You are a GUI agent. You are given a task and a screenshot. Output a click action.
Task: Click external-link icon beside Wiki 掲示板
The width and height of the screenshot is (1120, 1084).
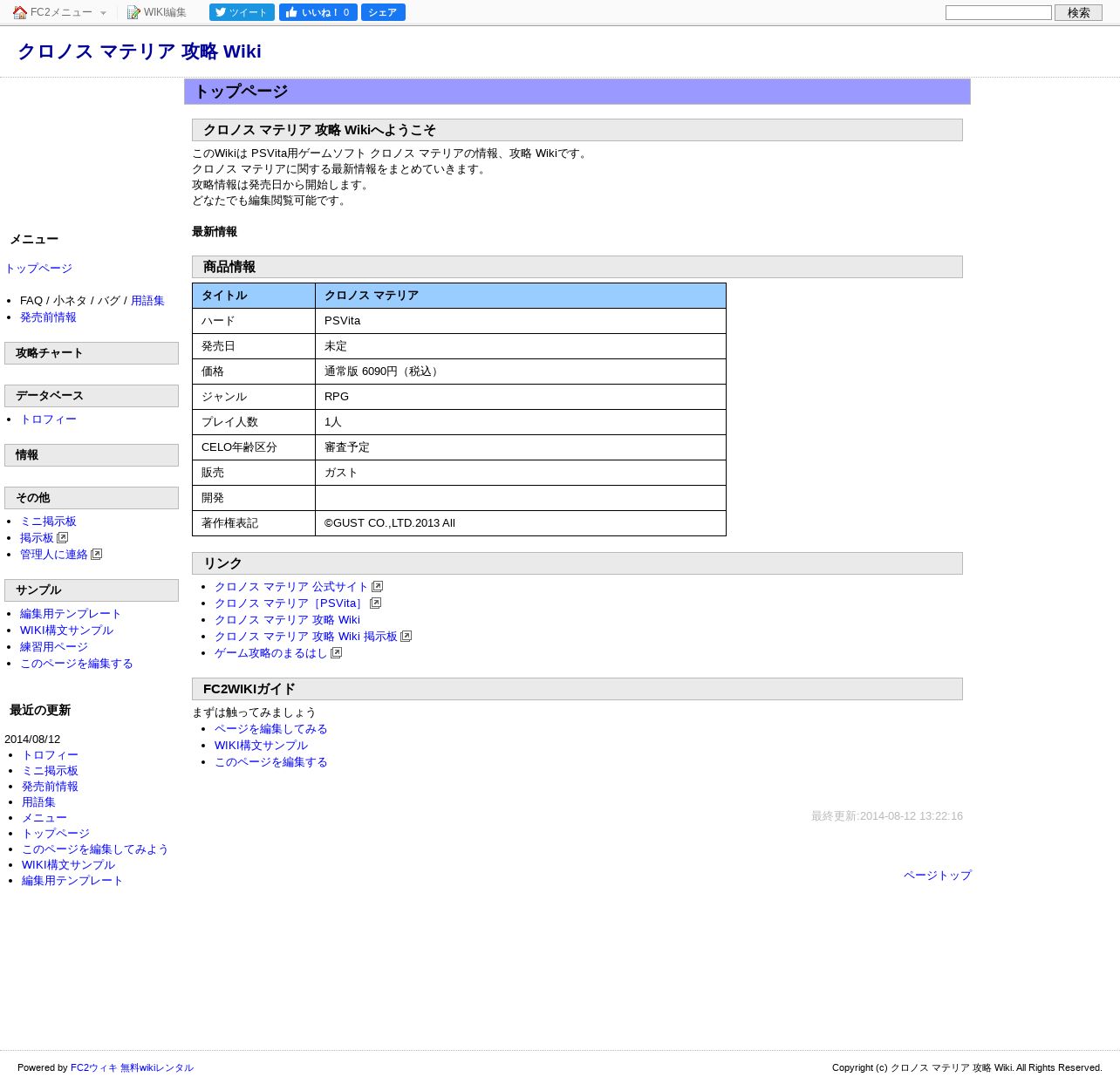(x=406, y=637)
